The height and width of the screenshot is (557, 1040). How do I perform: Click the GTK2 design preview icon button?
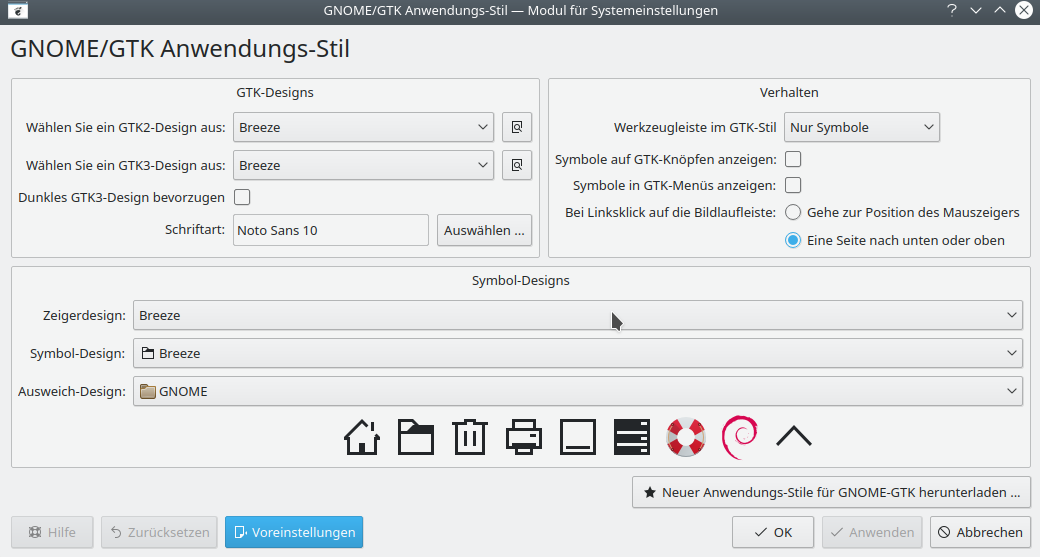517,127
